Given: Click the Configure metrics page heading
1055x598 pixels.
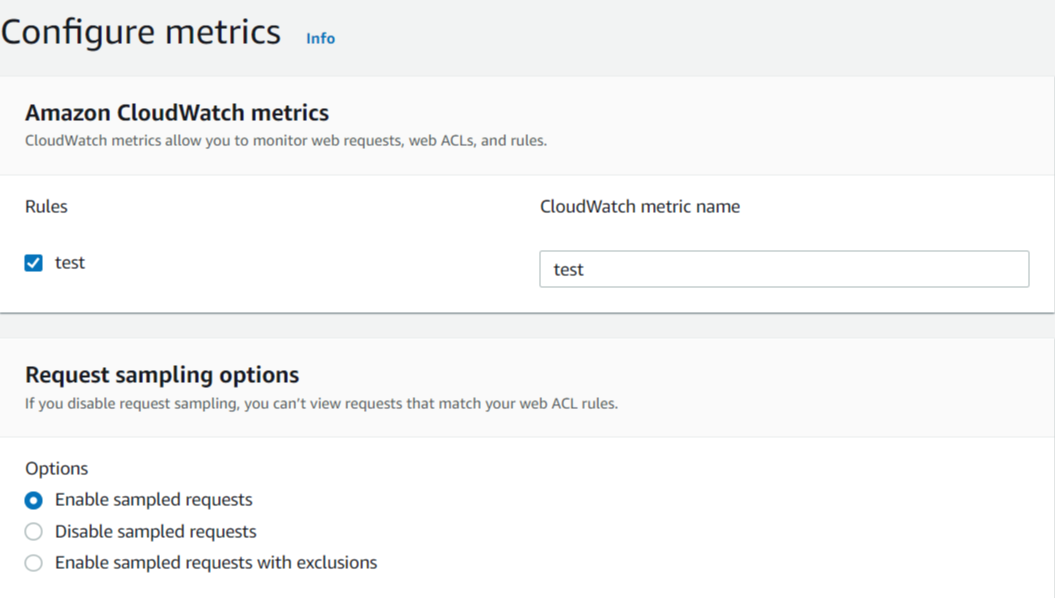Looking at the screenshot, I should [x=141, y=32].
